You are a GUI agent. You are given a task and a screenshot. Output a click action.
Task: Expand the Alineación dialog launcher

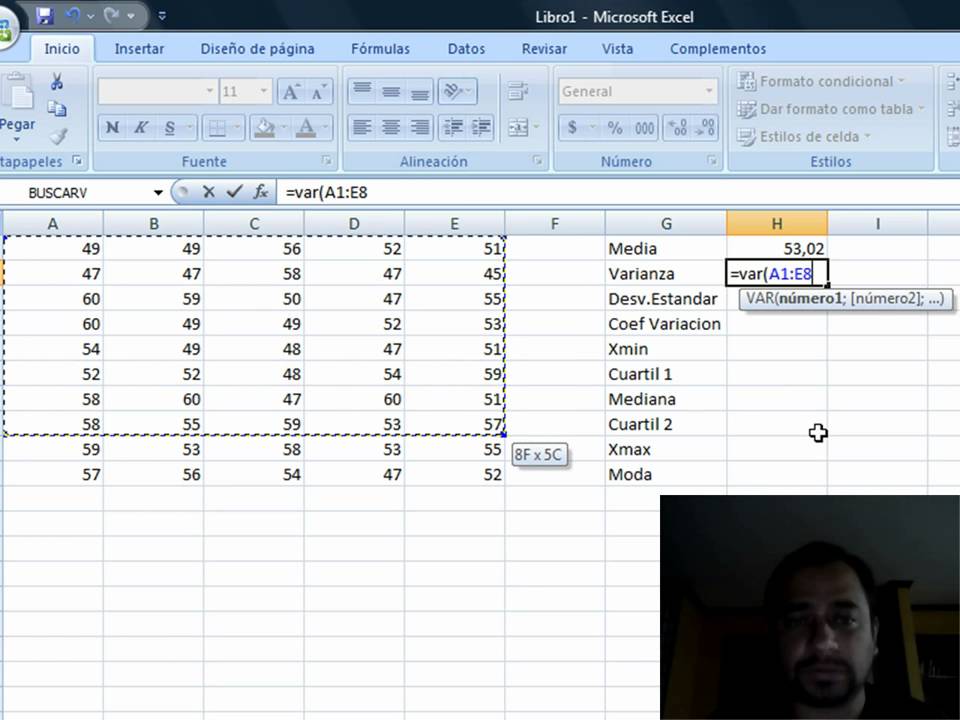coord(538,160)
